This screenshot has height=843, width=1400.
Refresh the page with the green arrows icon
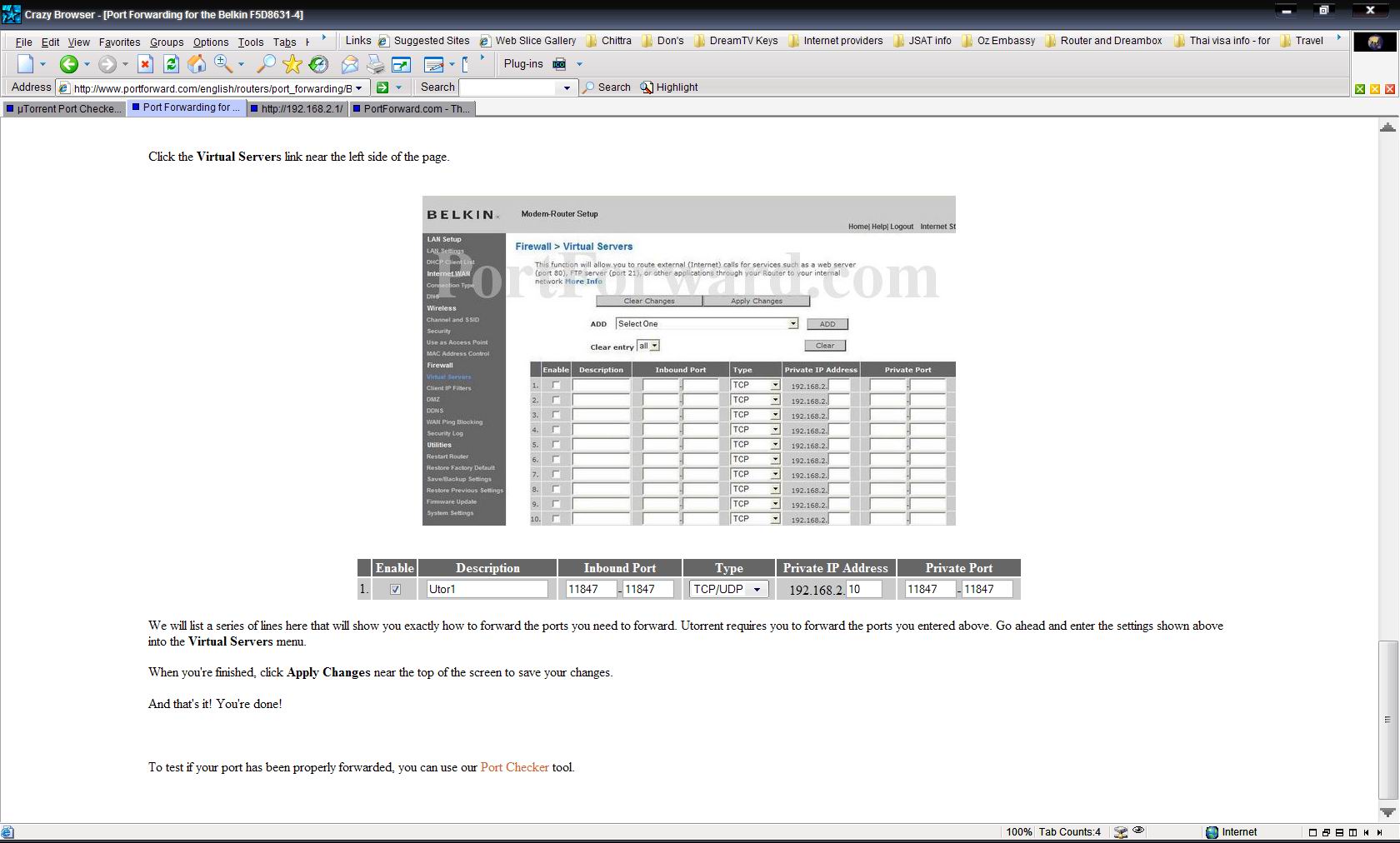coord(171,64)
